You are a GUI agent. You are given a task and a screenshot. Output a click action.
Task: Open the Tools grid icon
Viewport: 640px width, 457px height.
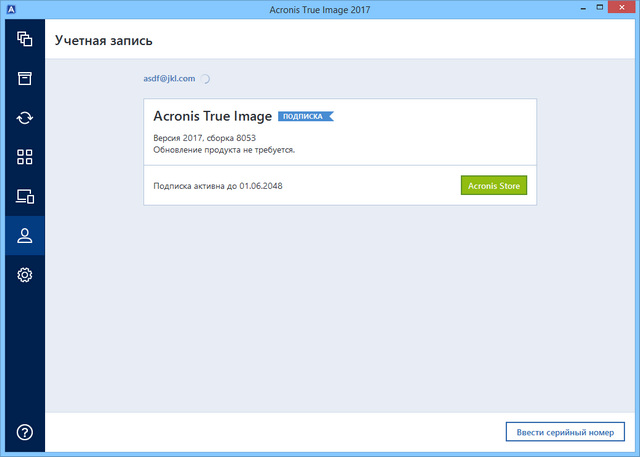[x=25, y=157]
